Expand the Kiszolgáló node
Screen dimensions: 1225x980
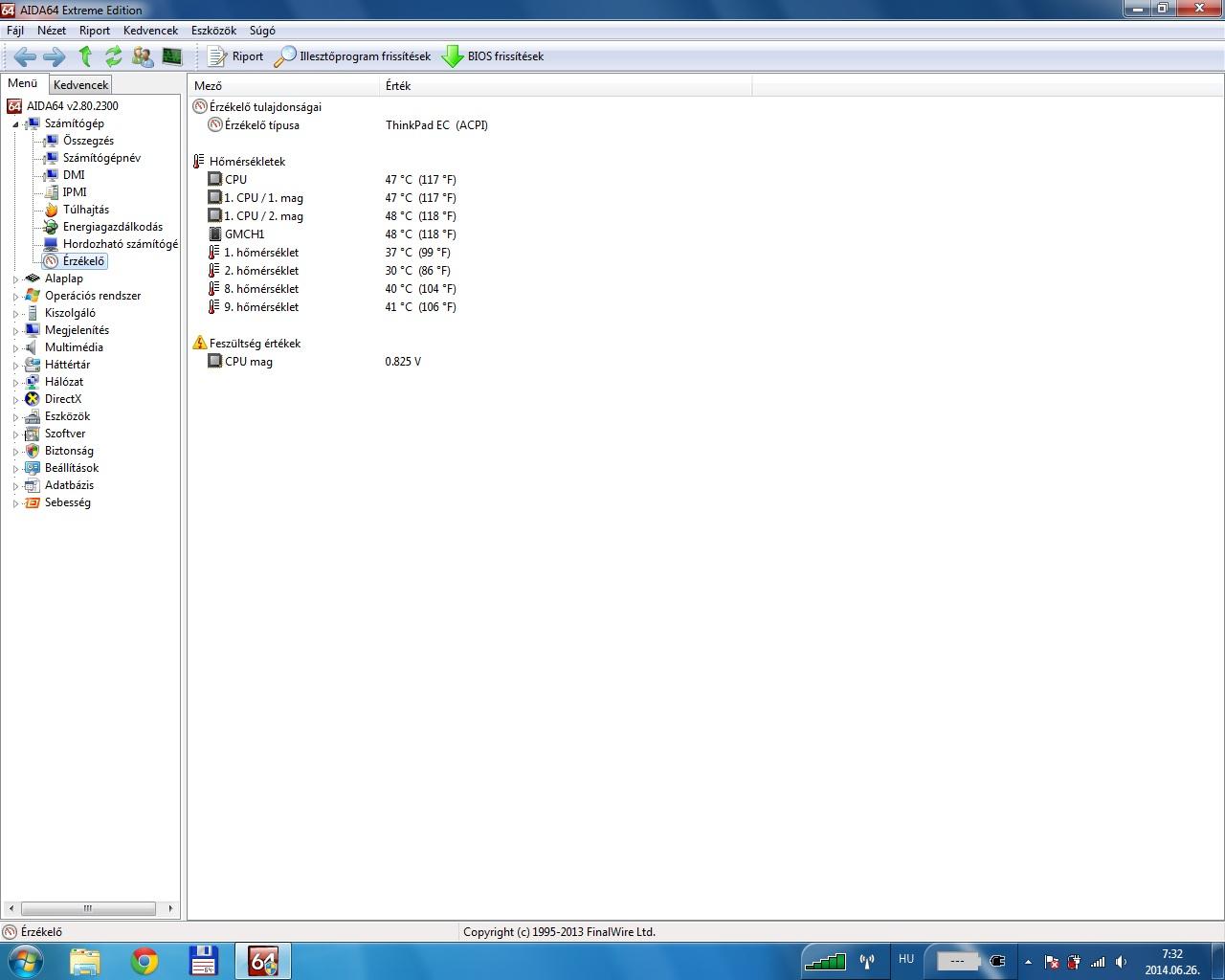(15, 314)
